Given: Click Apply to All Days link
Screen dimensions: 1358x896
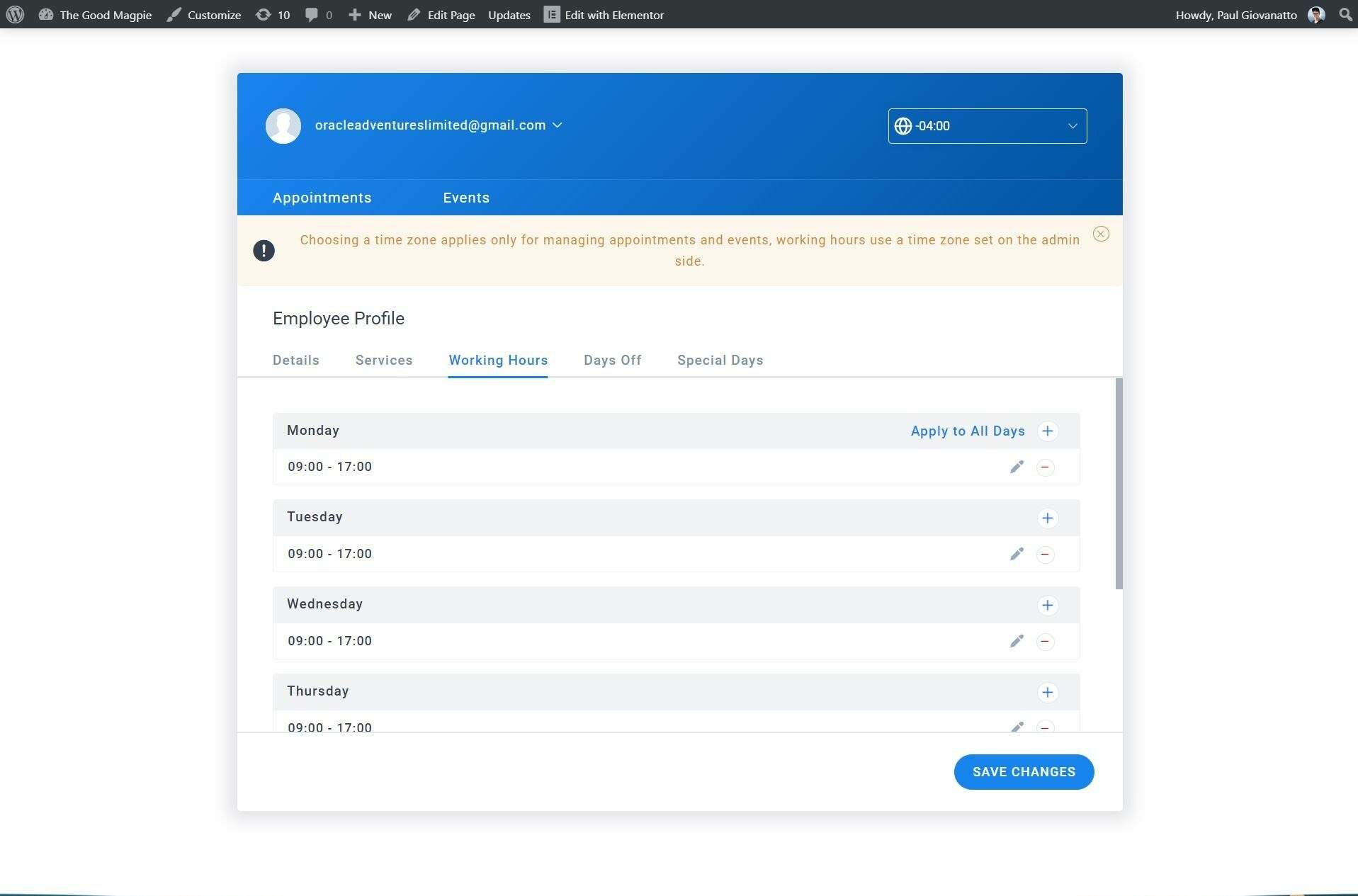Looking at the screenshot, I should [968, 431].
